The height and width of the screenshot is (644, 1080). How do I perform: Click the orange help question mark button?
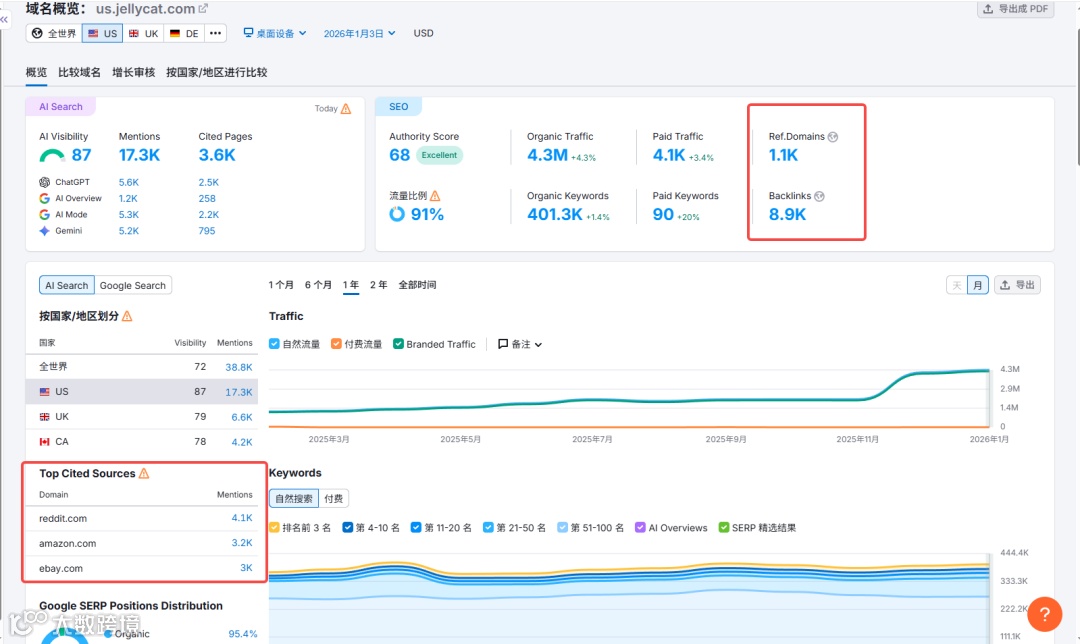(1044, 614)
